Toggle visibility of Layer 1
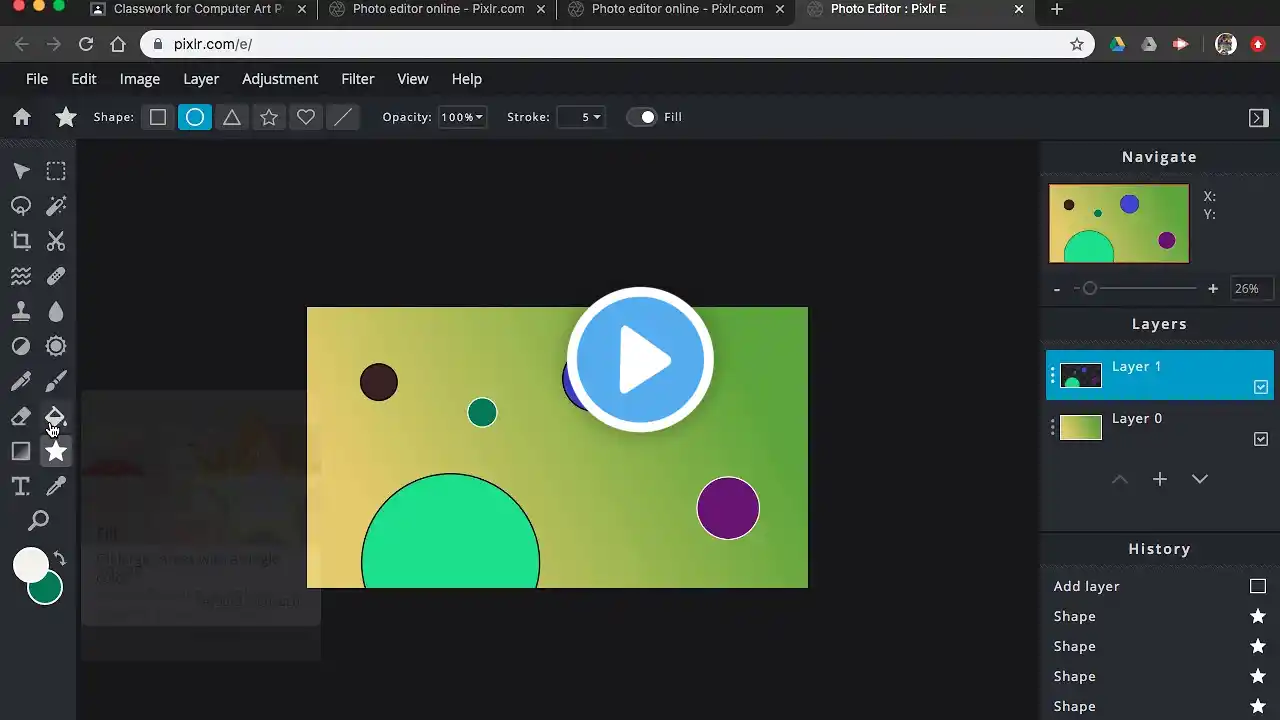 click(1261, 387)
